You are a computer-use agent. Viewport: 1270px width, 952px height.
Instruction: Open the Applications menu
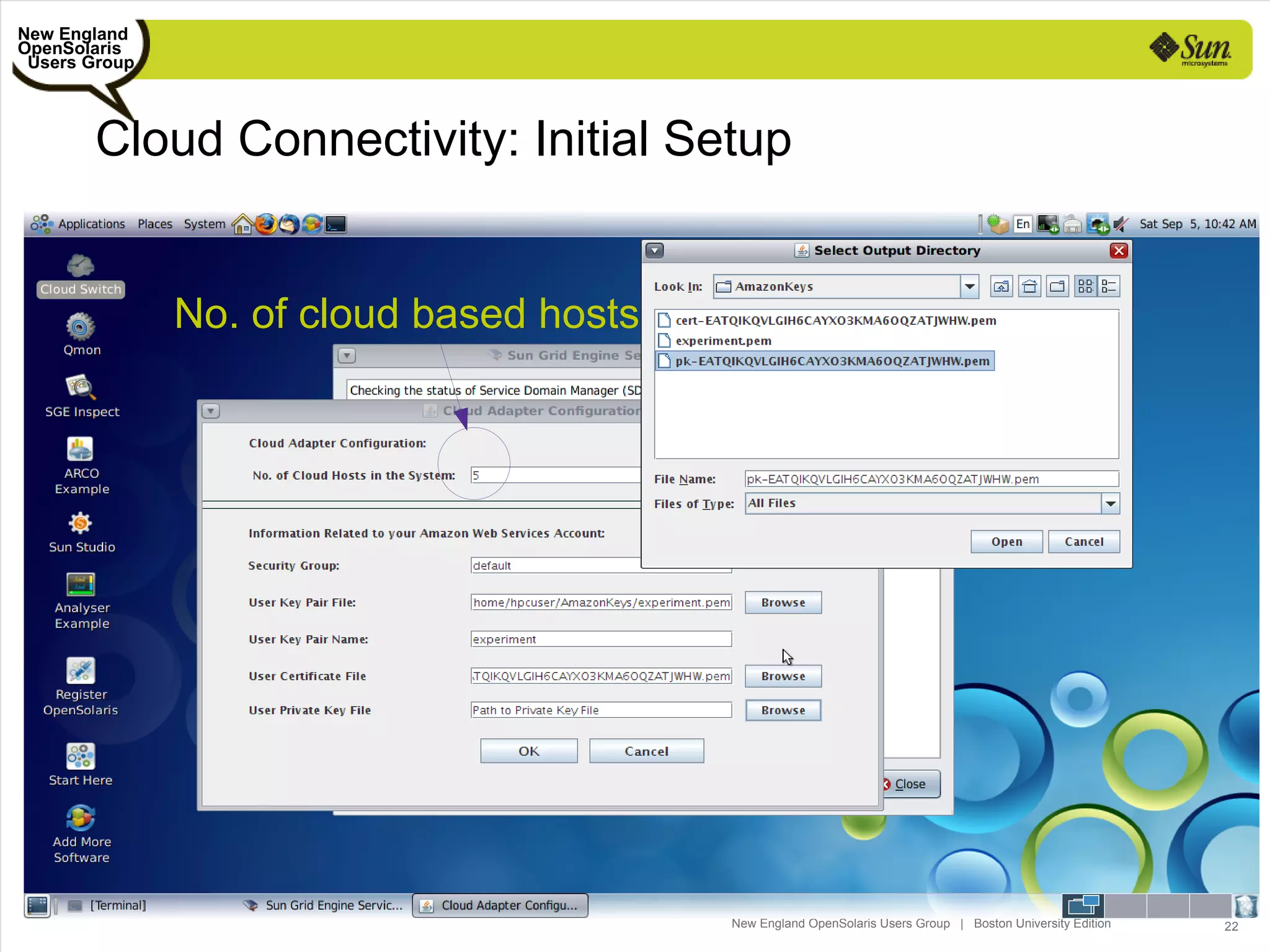(79, 224)
